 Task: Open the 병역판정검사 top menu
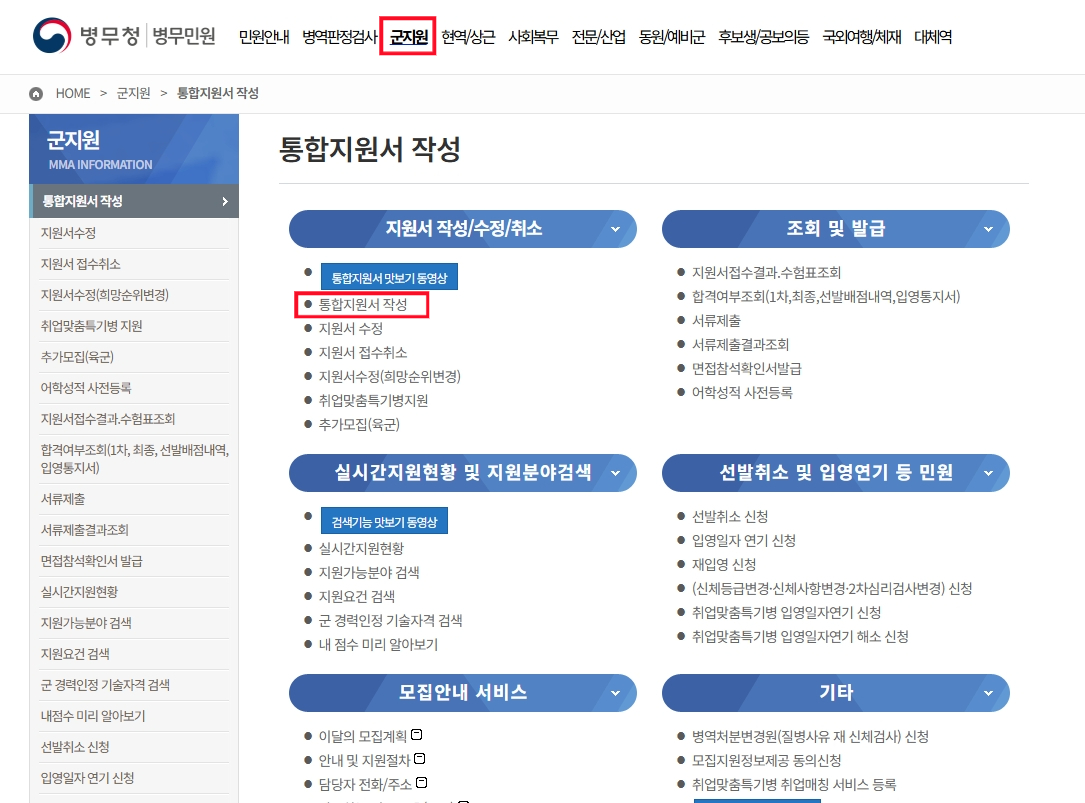click(340, 37)
